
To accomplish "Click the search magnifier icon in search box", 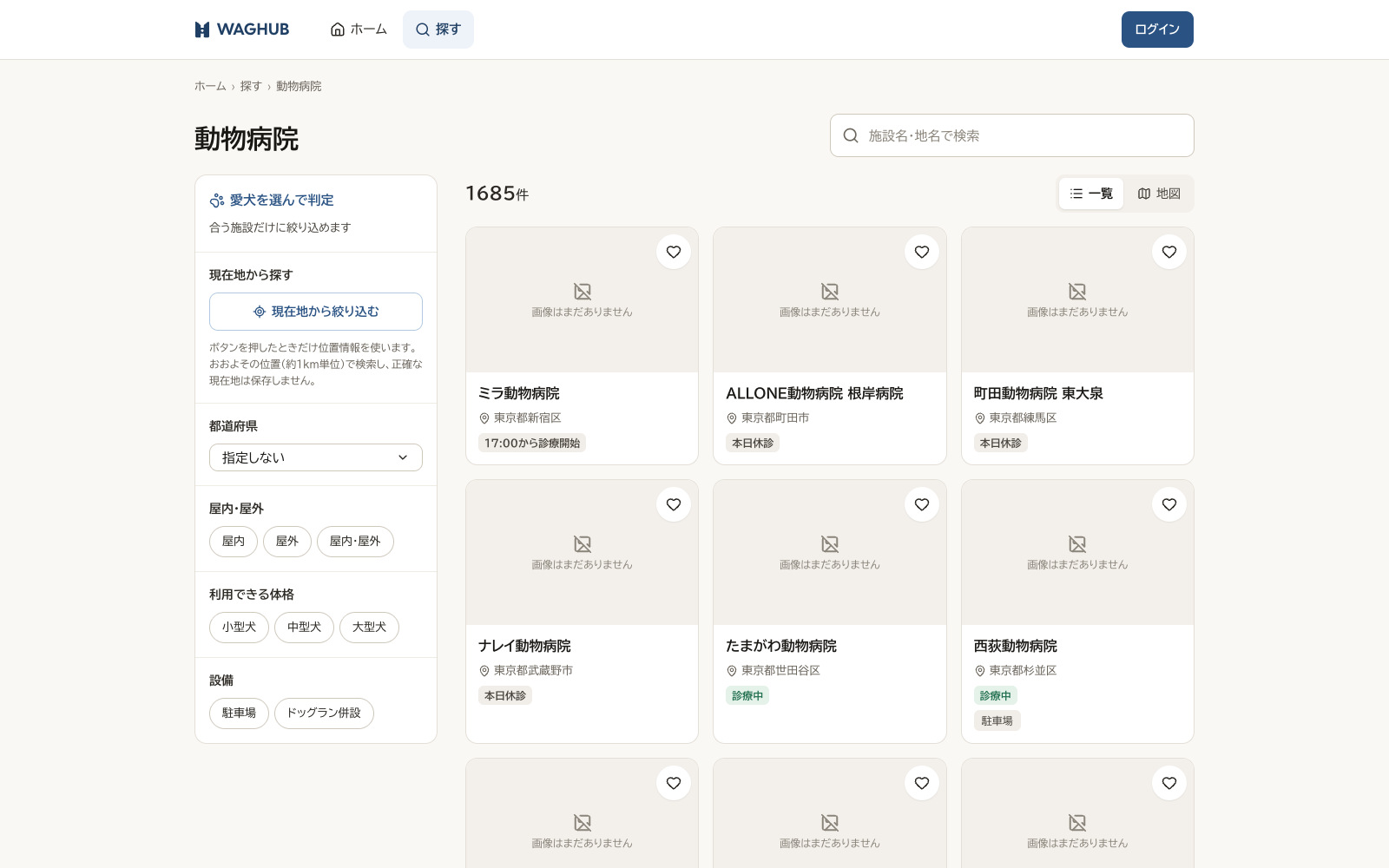I will 851,135.
